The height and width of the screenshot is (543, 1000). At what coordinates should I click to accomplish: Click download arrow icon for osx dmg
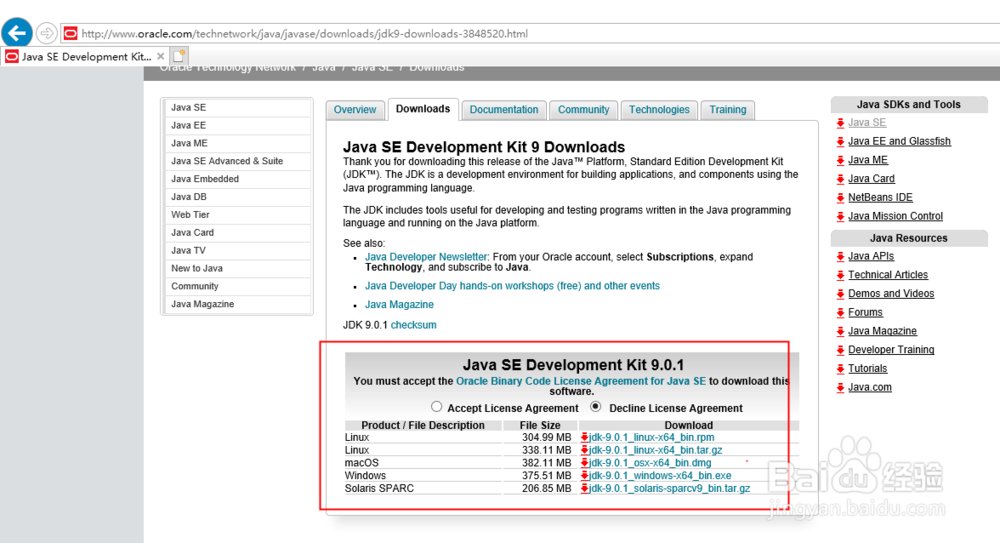584,463
